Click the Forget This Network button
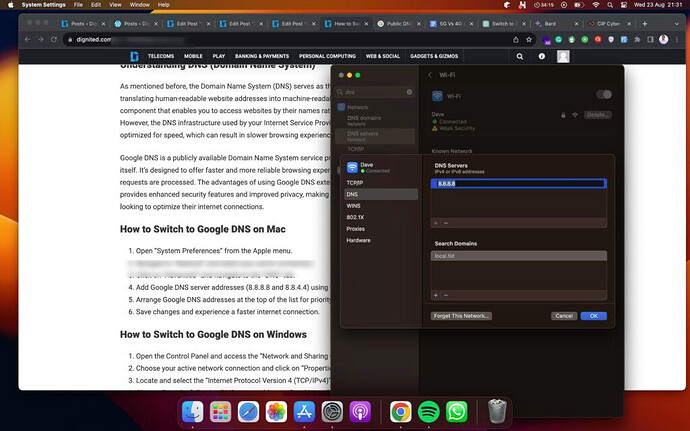The image size is (690, 431). pyautogui.click(x=461, y=316)
